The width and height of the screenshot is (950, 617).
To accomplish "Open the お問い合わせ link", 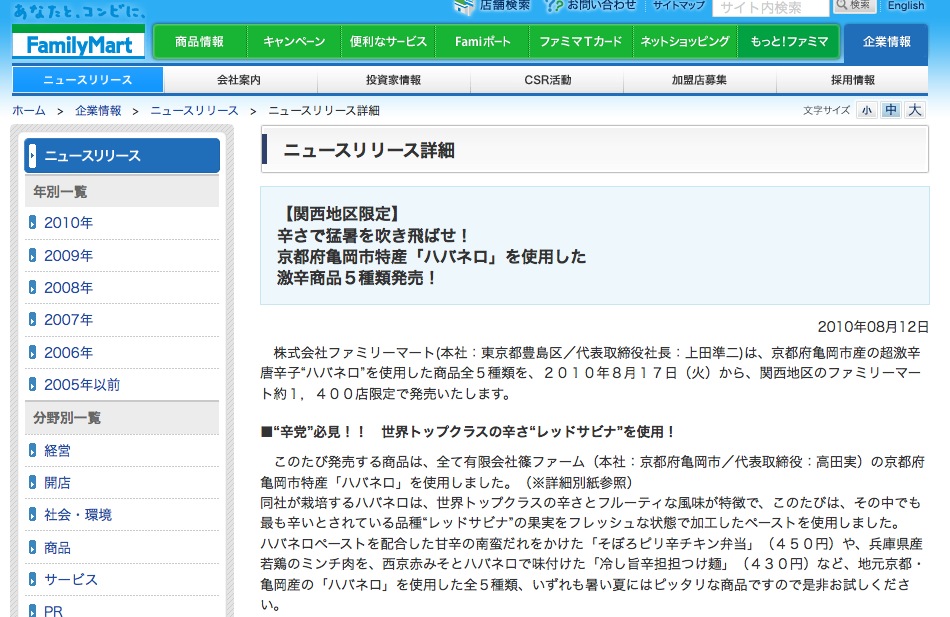I will [x=602, y=5].
